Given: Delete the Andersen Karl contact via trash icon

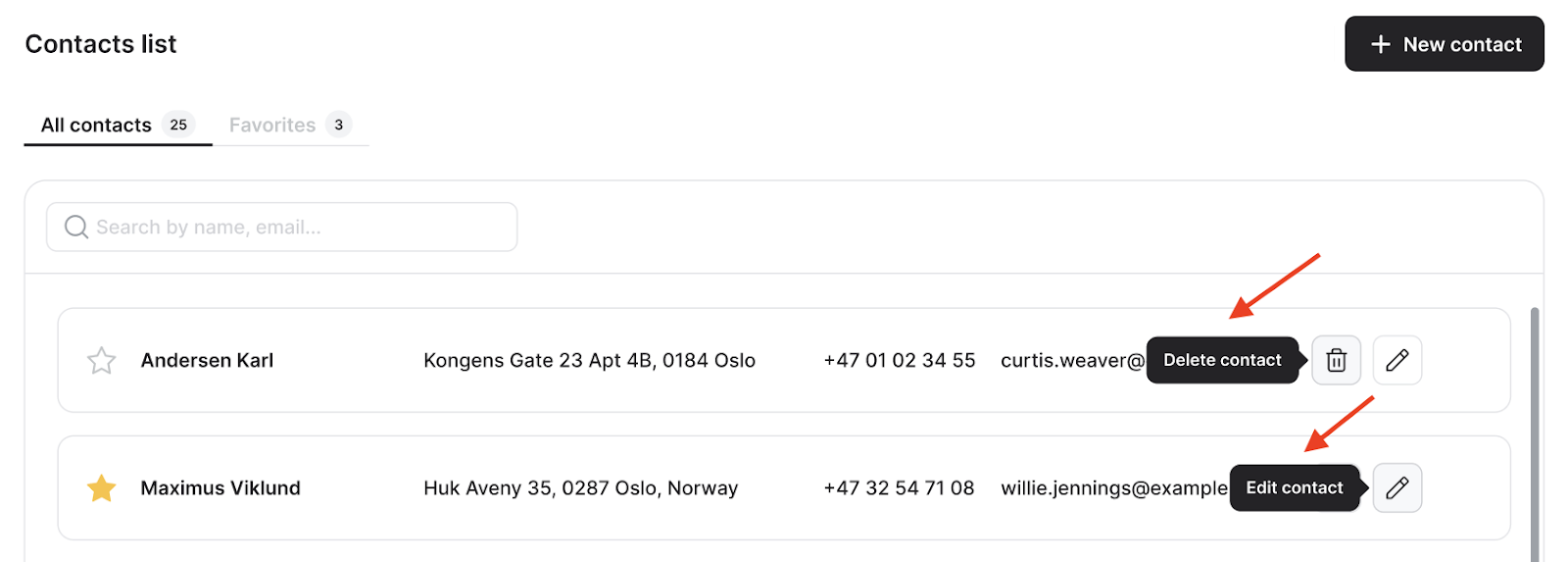Looking at the screenshot, I should point(1336,360).
